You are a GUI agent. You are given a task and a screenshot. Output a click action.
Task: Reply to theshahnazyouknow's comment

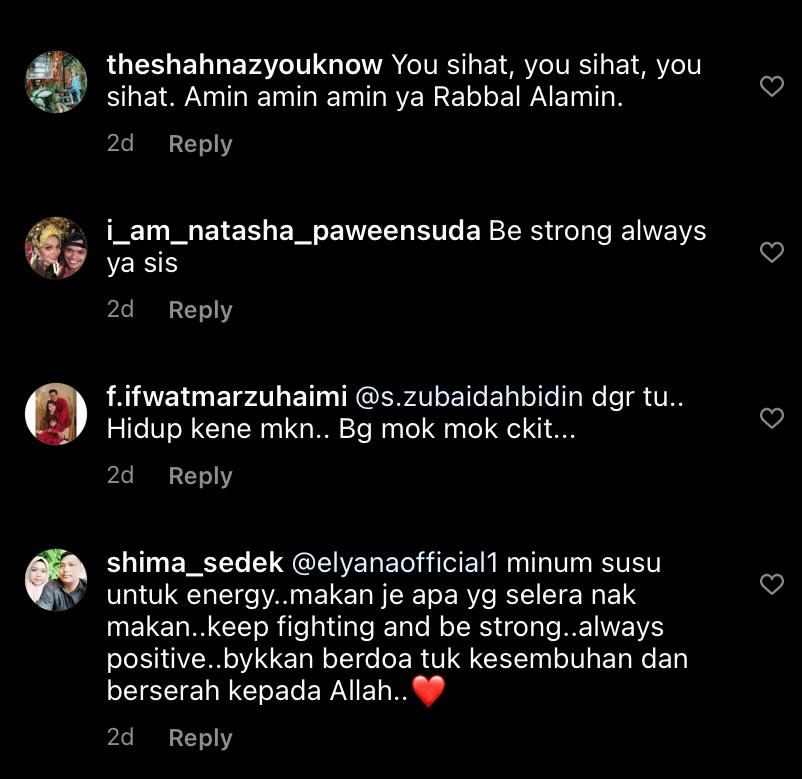pos(200,144)
